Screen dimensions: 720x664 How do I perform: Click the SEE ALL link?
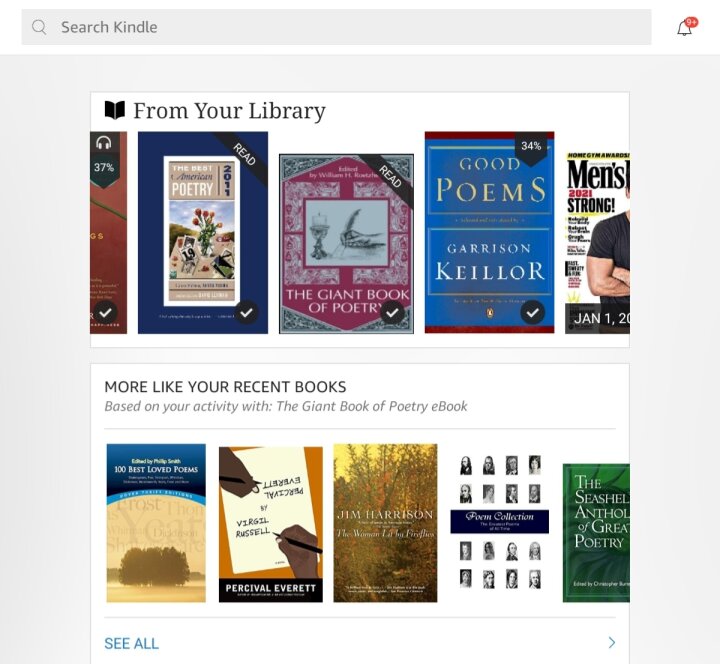pyautogui.click(x=131, y=643)
